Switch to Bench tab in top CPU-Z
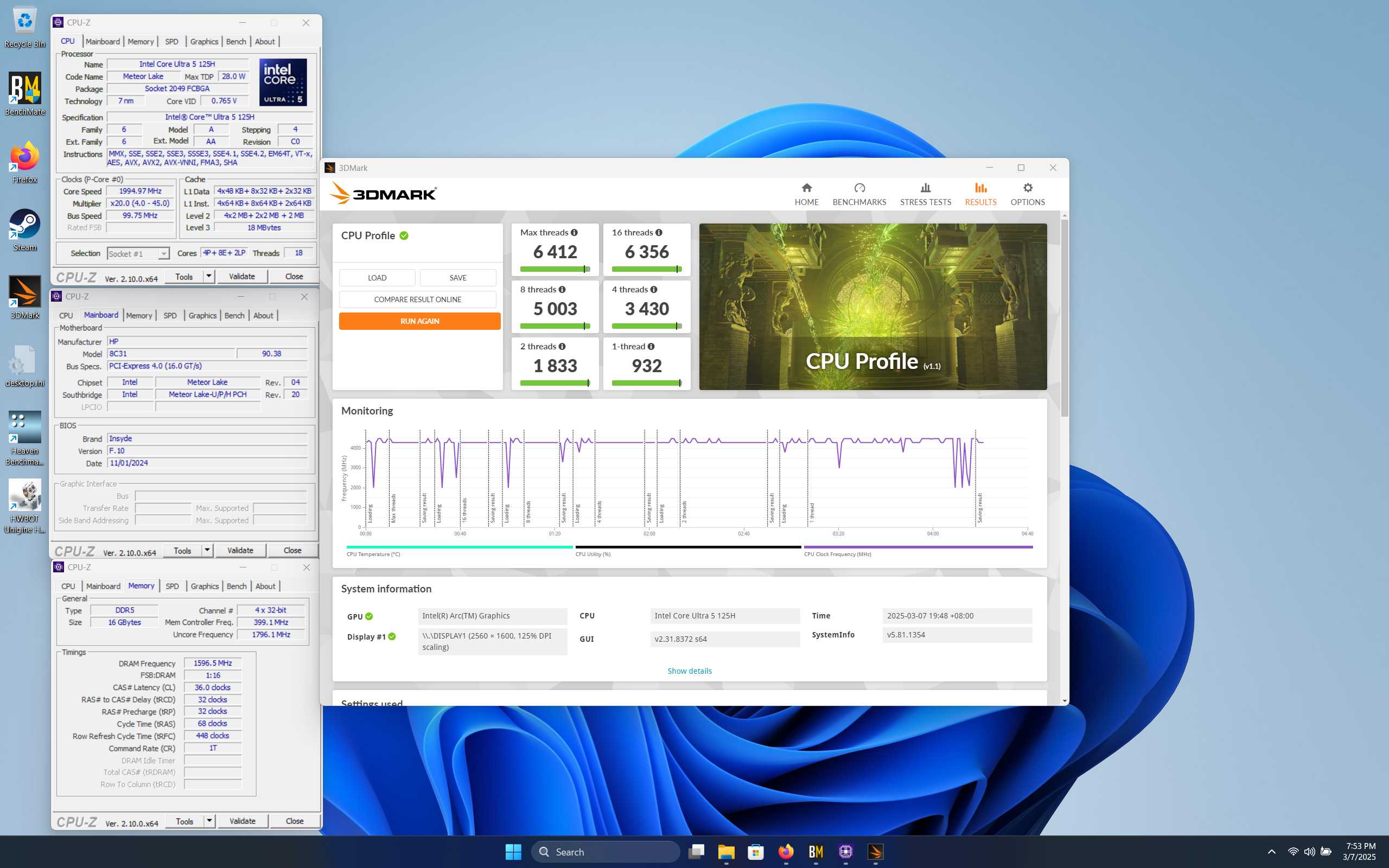The image size is (1389, 868). 236,41
